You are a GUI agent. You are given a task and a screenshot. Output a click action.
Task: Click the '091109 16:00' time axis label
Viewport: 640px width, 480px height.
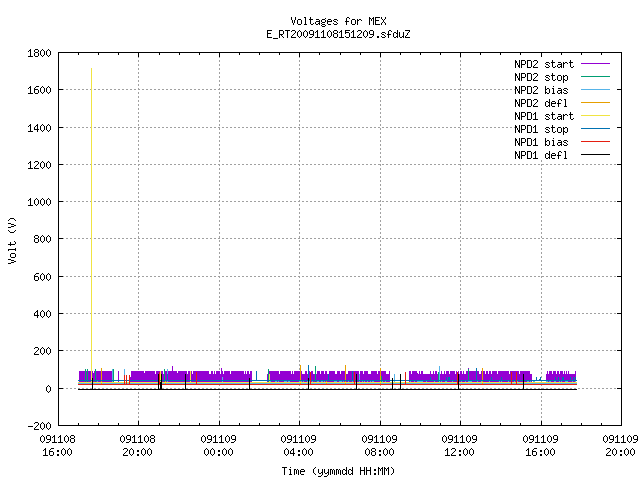[540, 445]
